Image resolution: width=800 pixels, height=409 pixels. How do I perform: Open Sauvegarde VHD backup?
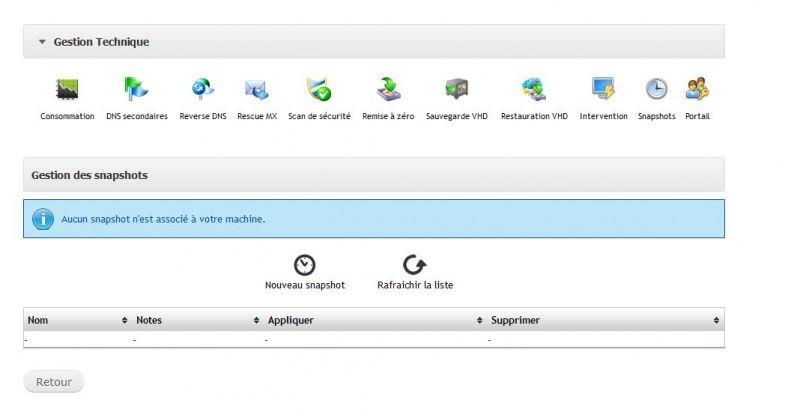pyautogui.click(x=456, y=91)
